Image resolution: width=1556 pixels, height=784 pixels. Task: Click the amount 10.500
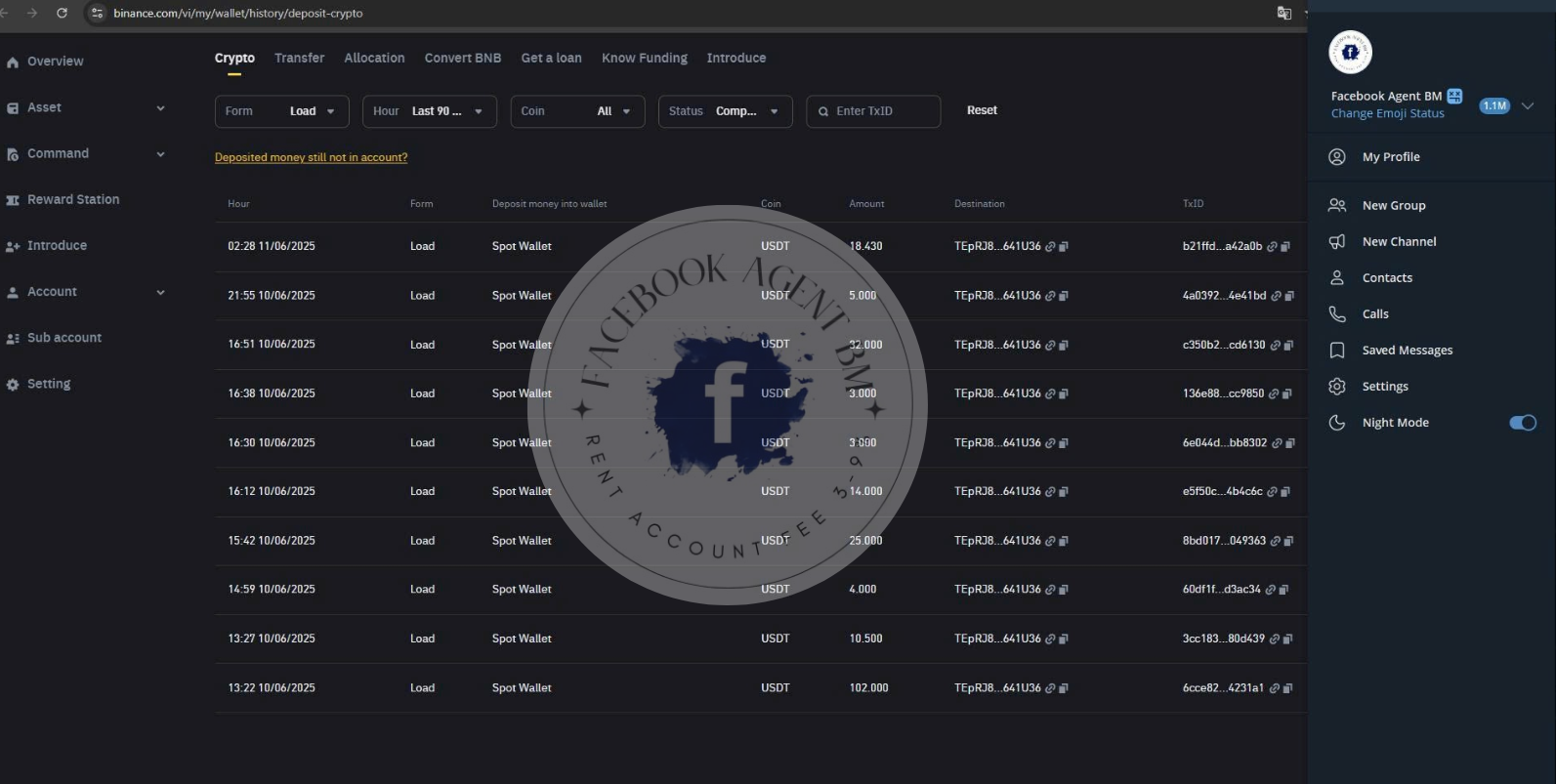point(865,639)
